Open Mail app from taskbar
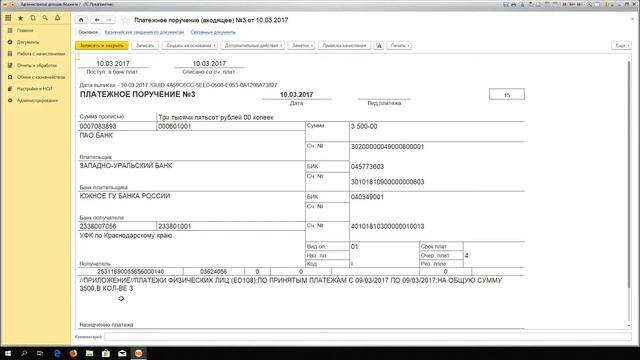Screen dimensions: 640x360 tap(122, 353)
